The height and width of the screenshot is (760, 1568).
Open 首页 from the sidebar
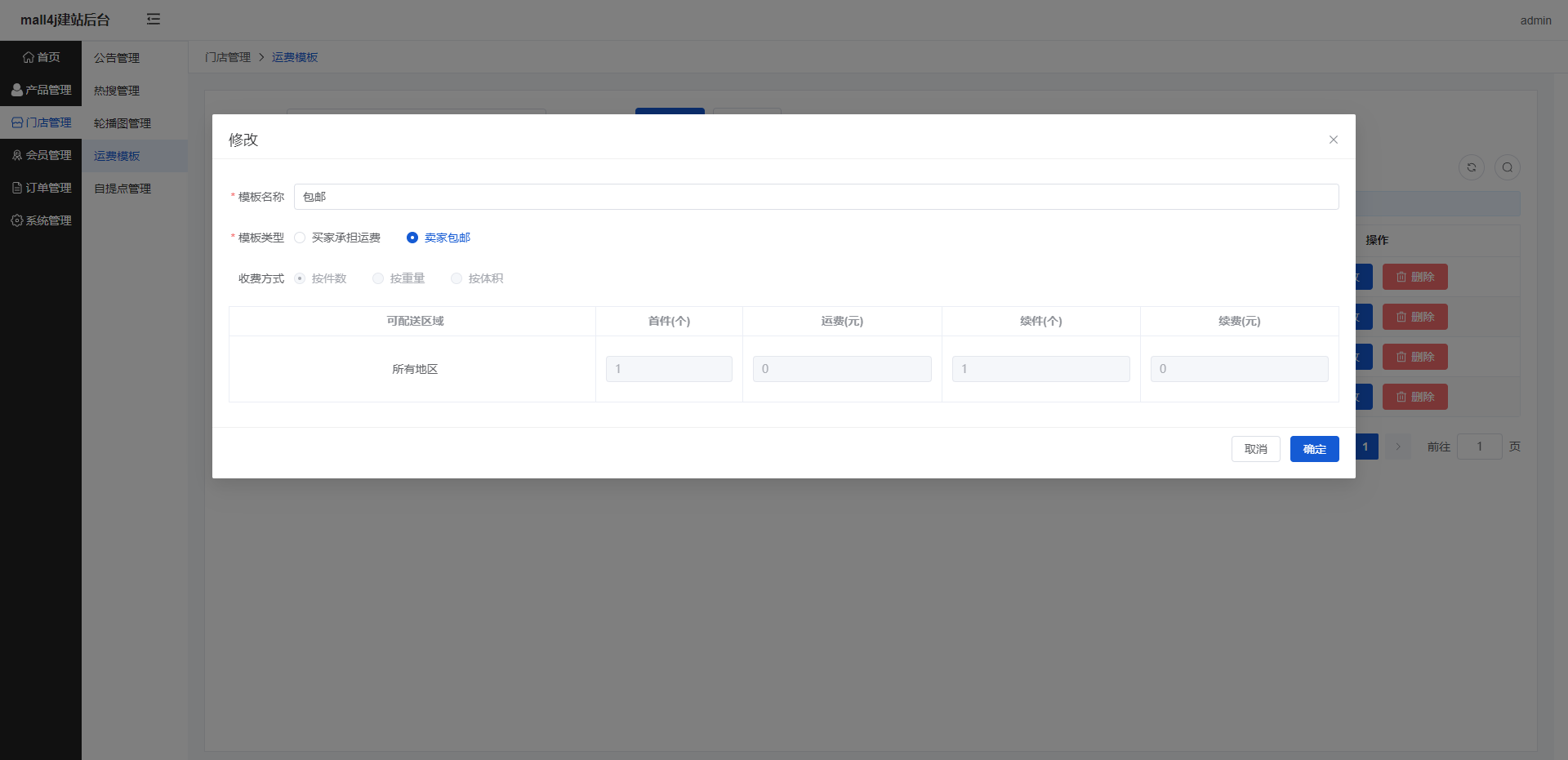click(x=41, y=57)
